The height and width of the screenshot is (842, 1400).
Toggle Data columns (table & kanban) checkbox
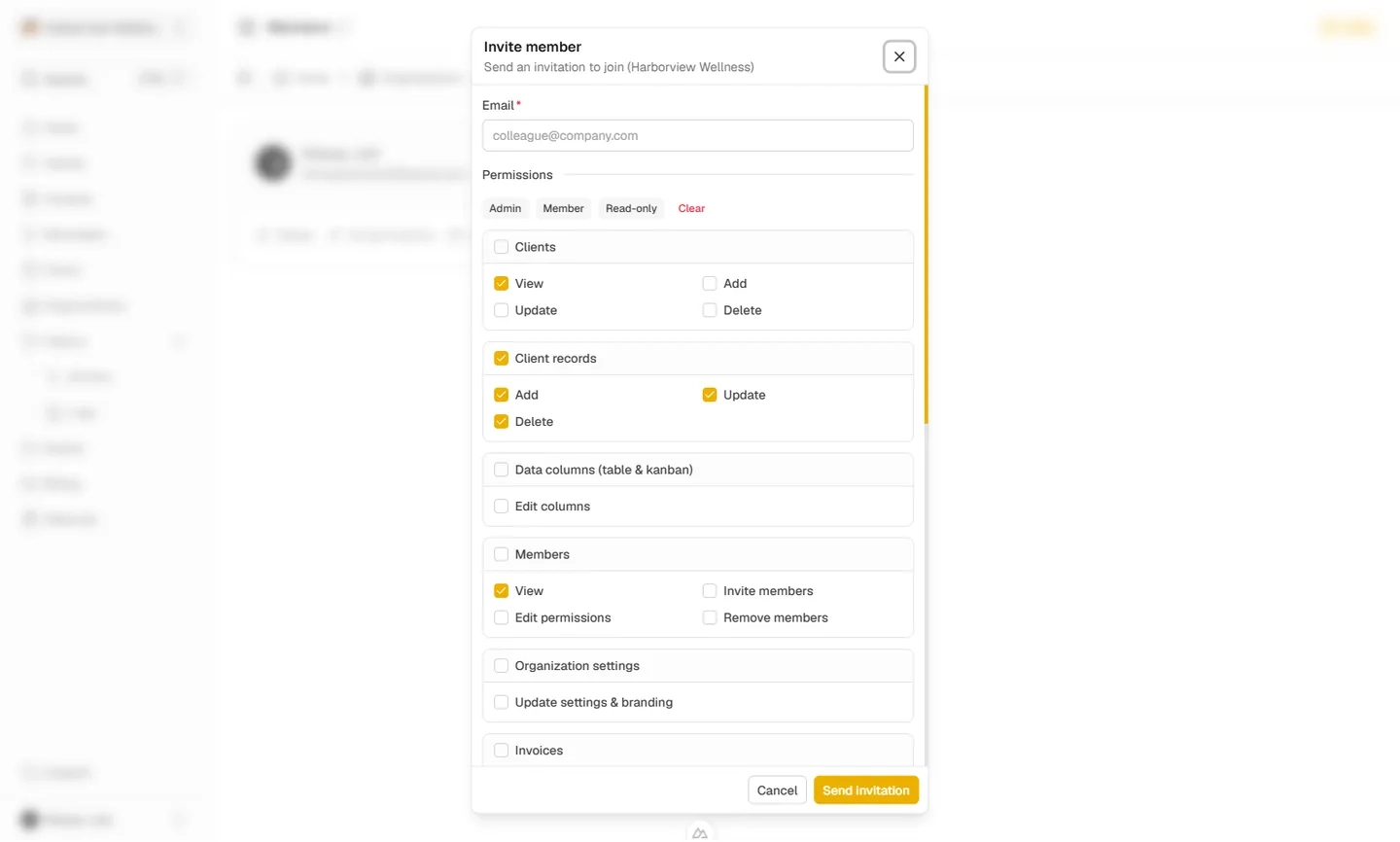(x=501, y=470)
